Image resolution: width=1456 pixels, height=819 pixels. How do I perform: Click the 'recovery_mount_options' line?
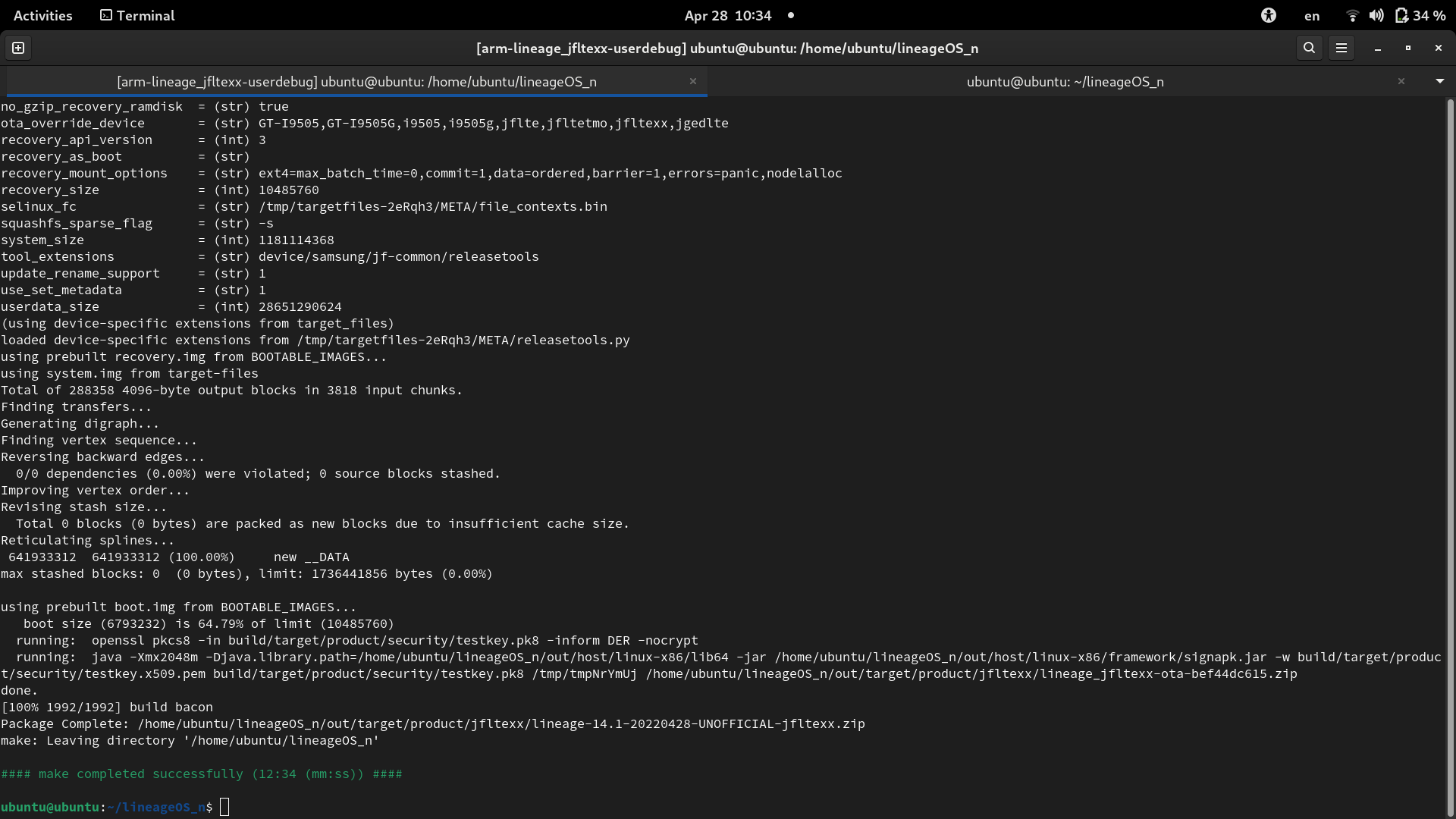pyautogui.click(x=422, y=173)
